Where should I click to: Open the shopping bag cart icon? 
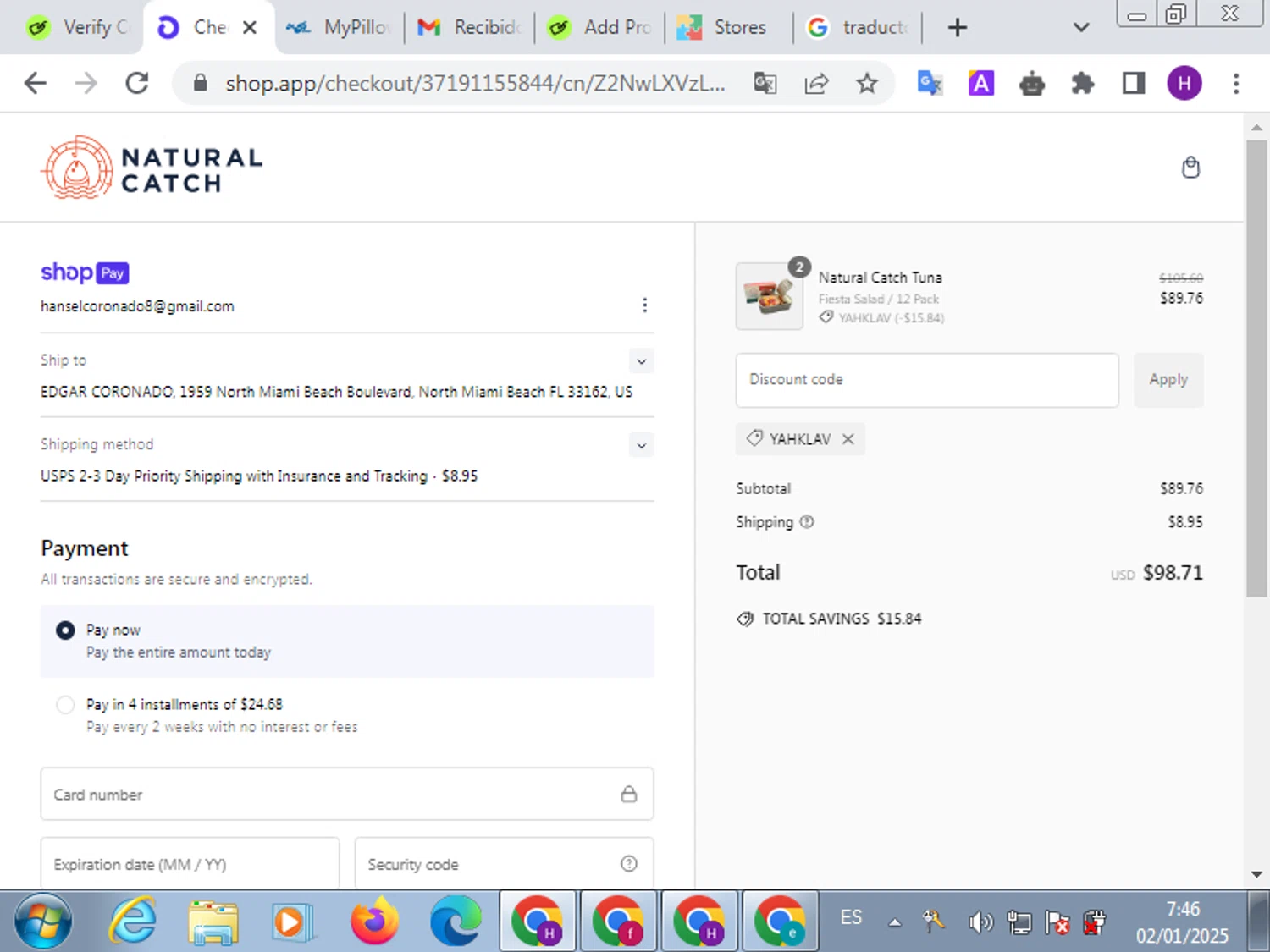click(x=1190, y=168)
